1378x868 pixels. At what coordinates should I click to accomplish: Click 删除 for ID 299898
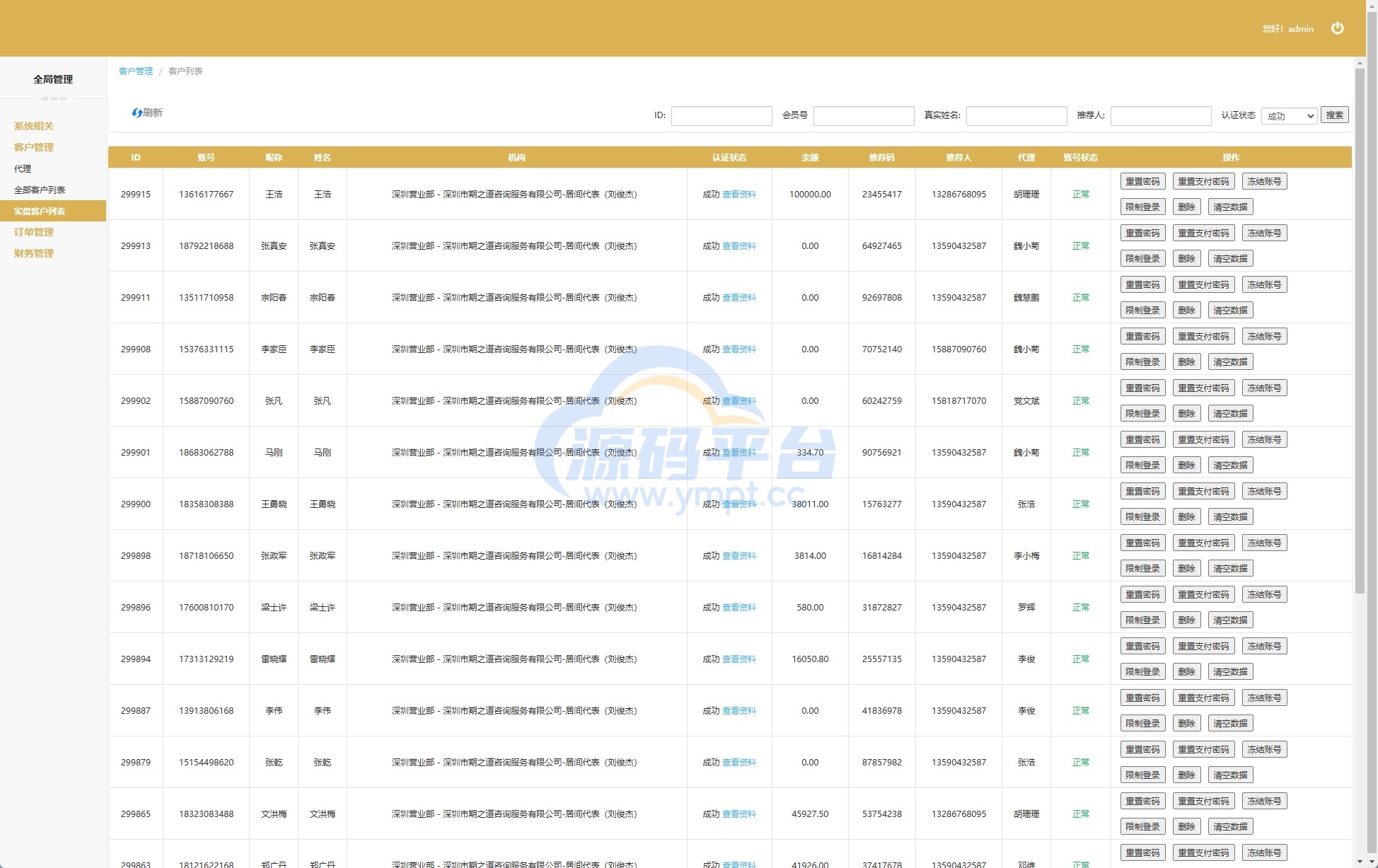(1186, 569)
